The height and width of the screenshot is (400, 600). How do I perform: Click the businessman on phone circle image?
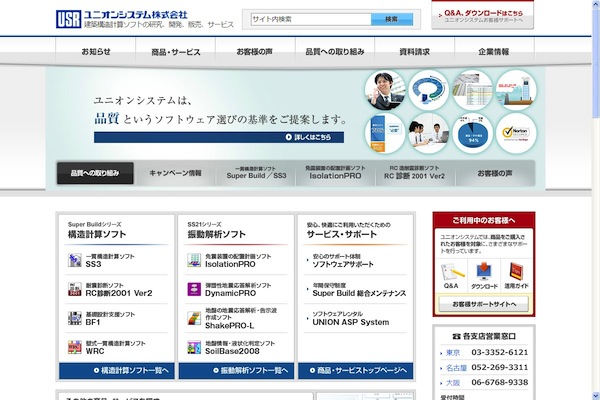pyautogui.click(x=385, y=90)
